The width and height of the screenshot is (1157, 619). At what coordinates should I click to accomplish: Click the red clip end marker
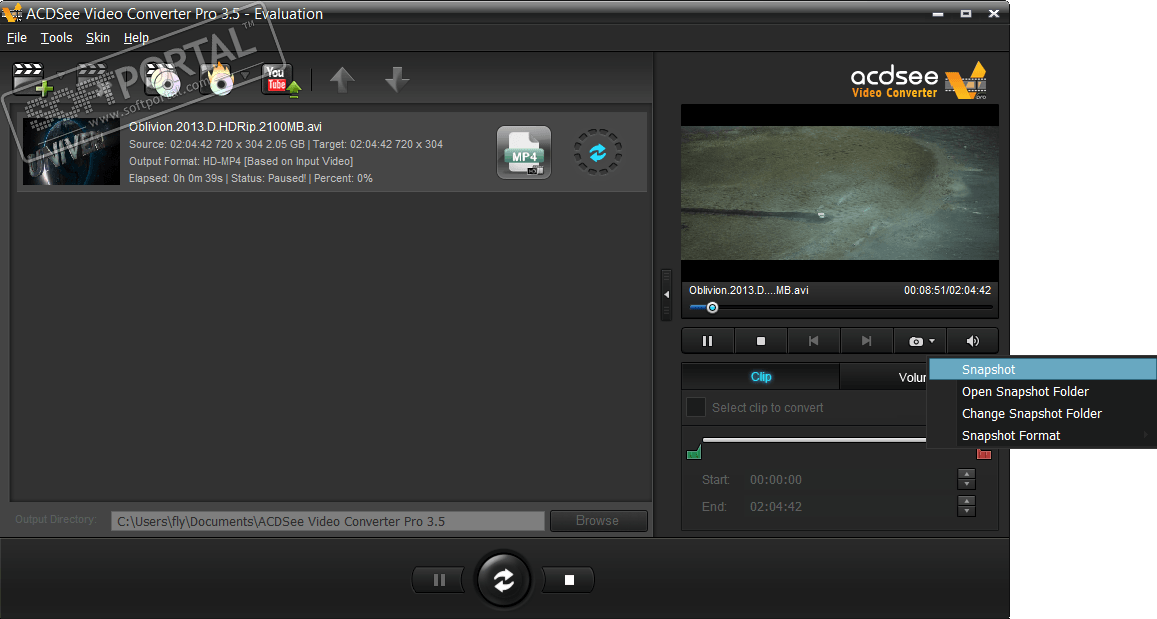pyautogui.click(x=984, y=454)
